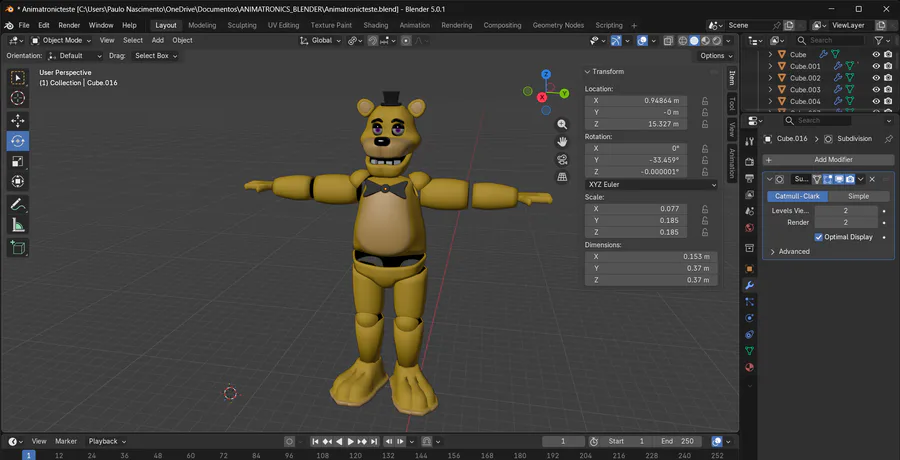
Task: Expand Cube.004 in the outliner
Action: tap(770, 101)
